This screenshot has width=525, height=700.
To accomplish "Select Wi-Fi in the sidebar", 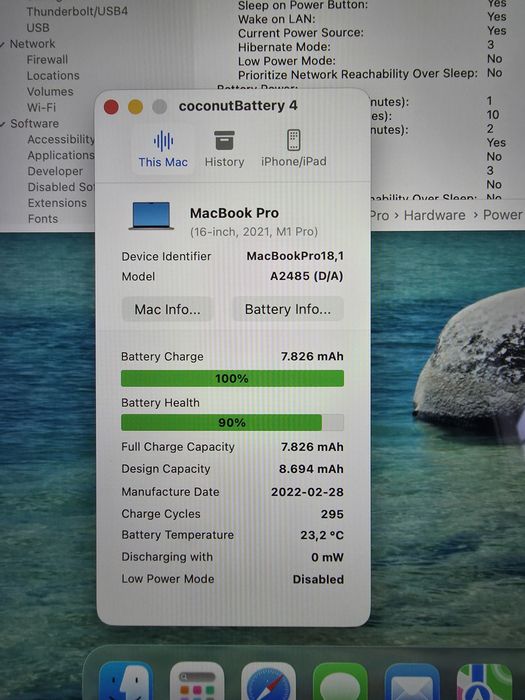I will coord(42,108).
